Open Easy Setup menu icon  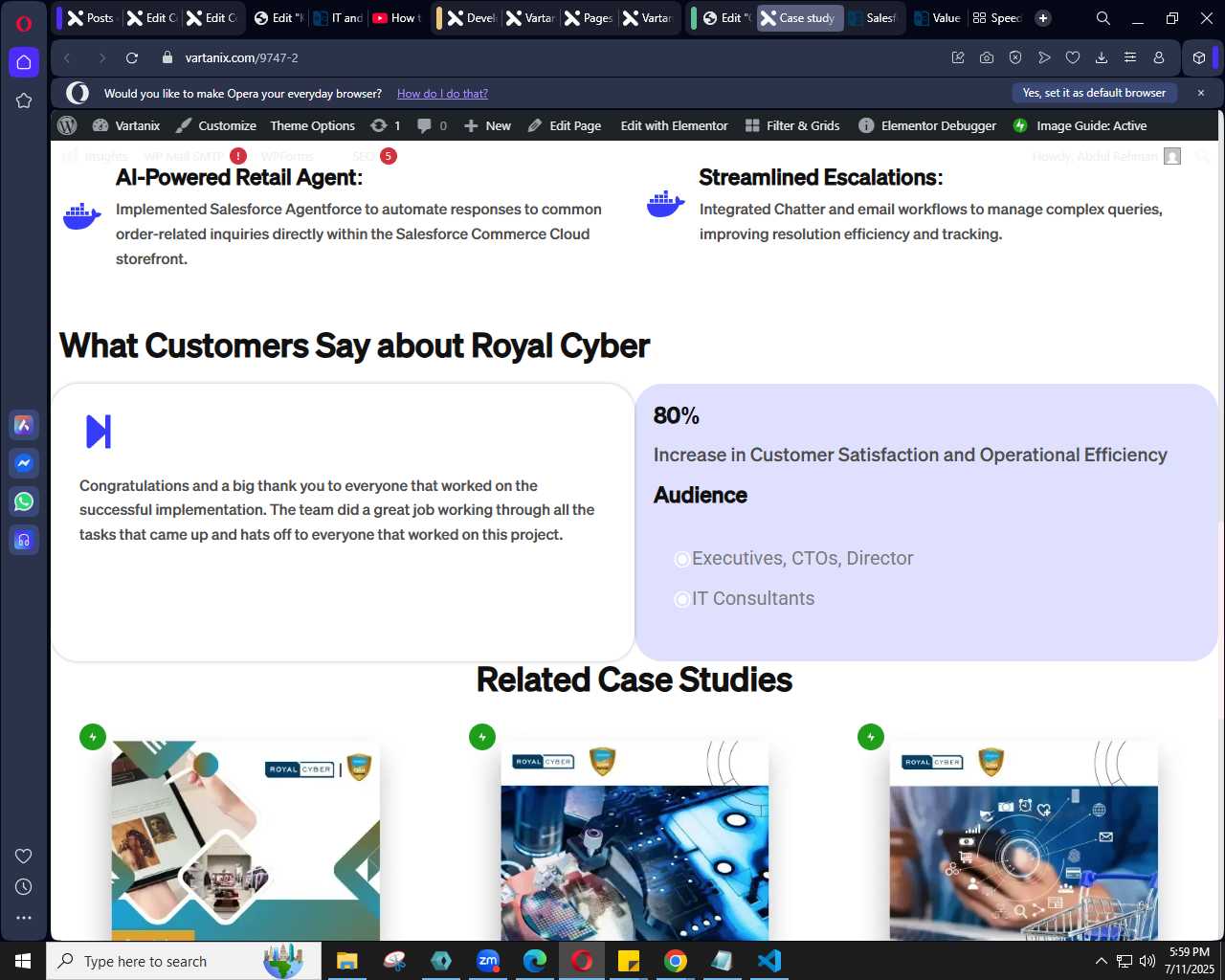[x=1130, y=57]
